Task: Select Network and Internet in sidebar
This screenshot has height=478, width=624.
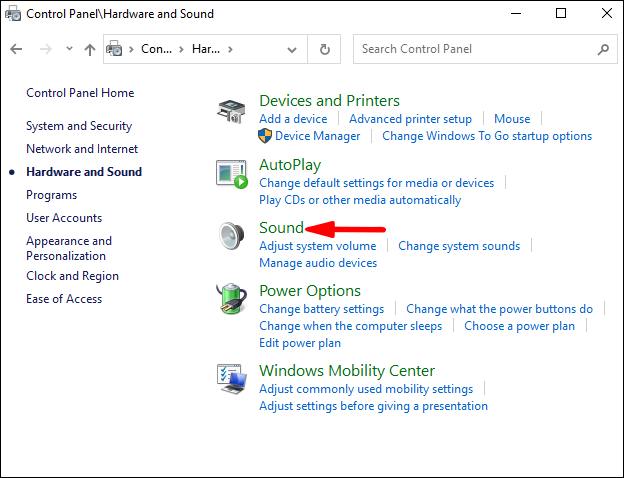Action: [82, 149]
